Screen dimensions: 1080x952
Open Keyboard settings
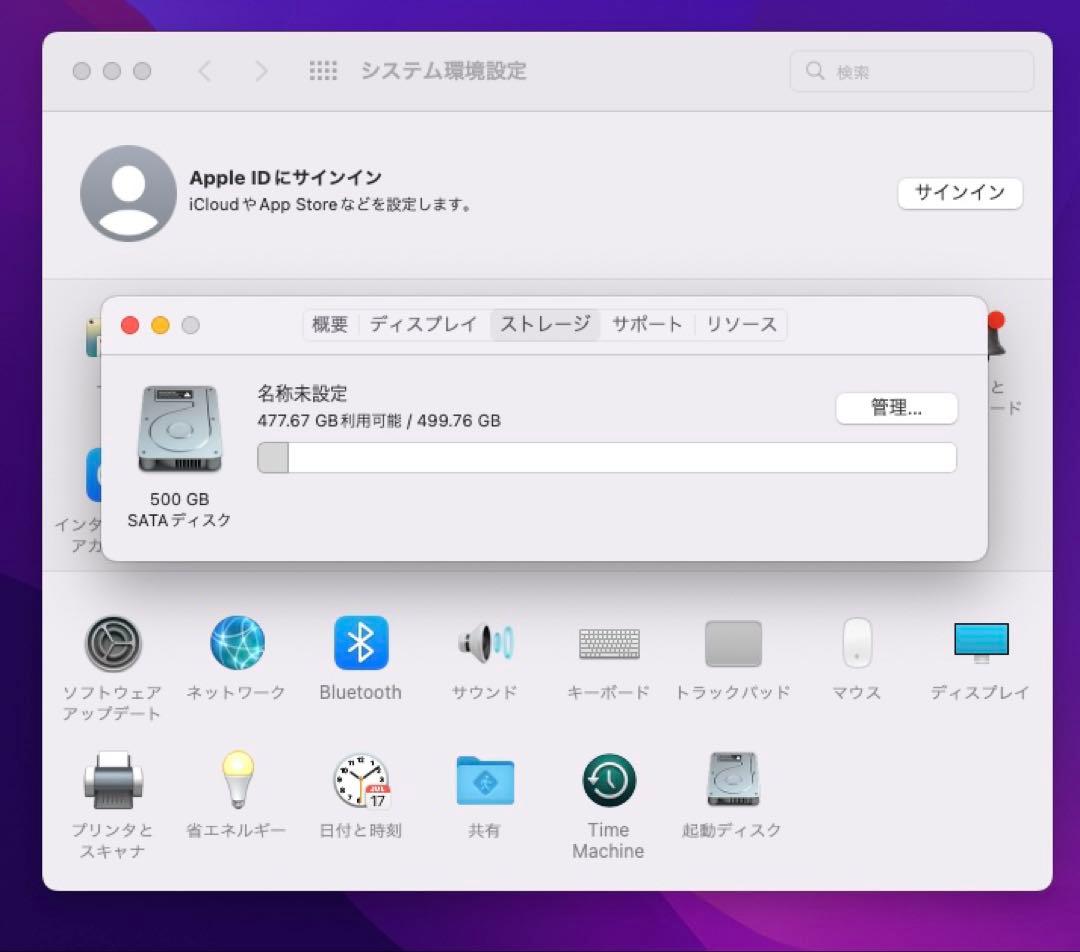[x=608, y=643]
